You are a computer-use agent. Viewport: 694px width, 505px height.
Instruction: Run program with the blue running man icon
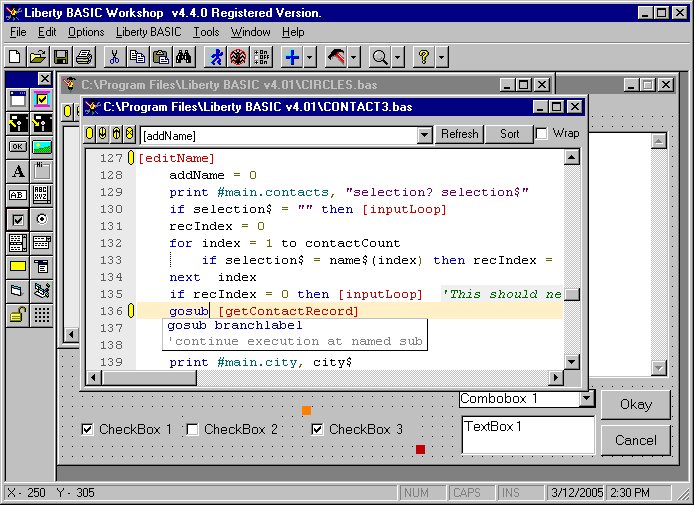pos(216,57)
